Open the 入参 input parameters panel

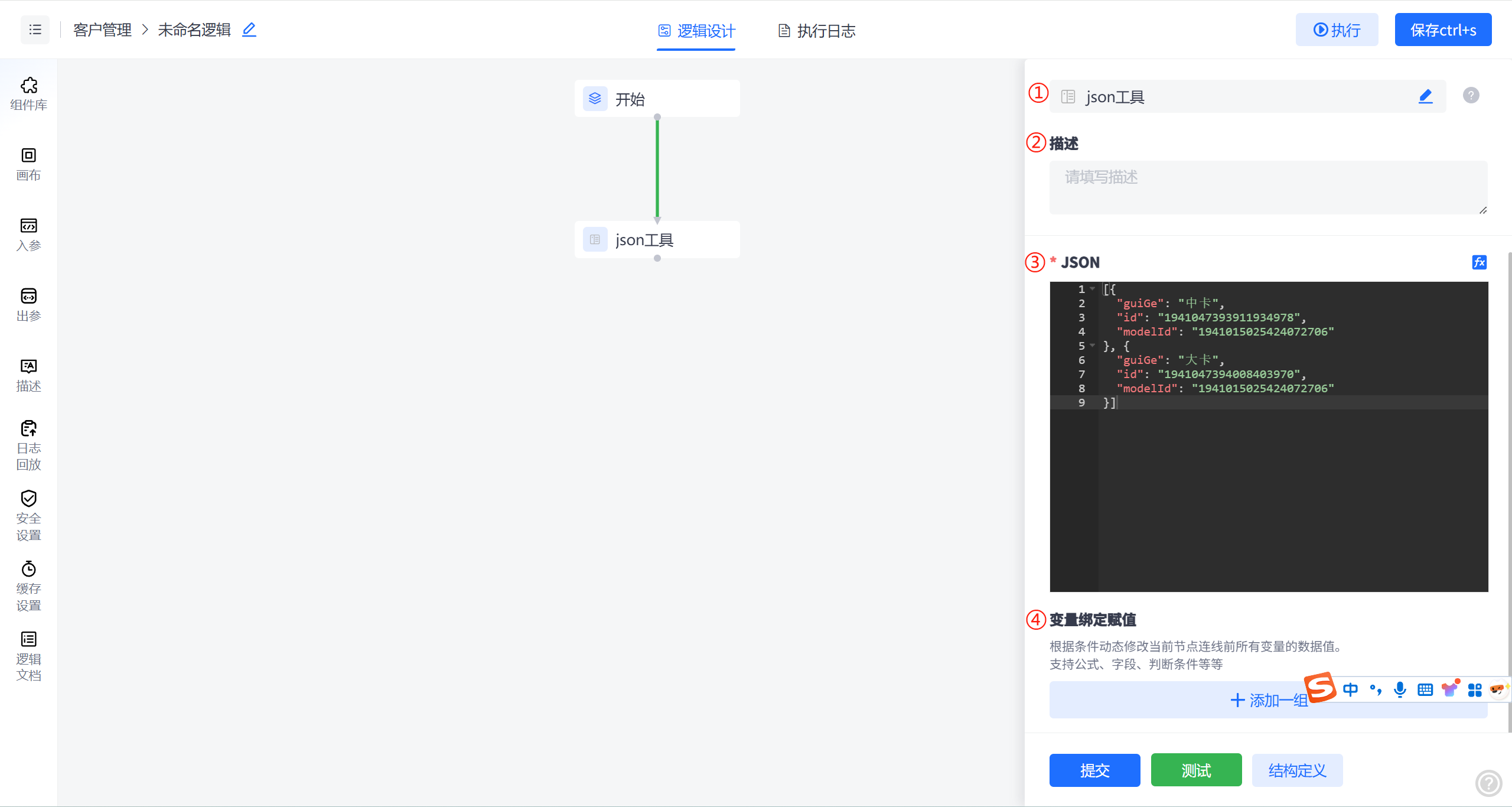pyautogui.click(x=28, y=235)
